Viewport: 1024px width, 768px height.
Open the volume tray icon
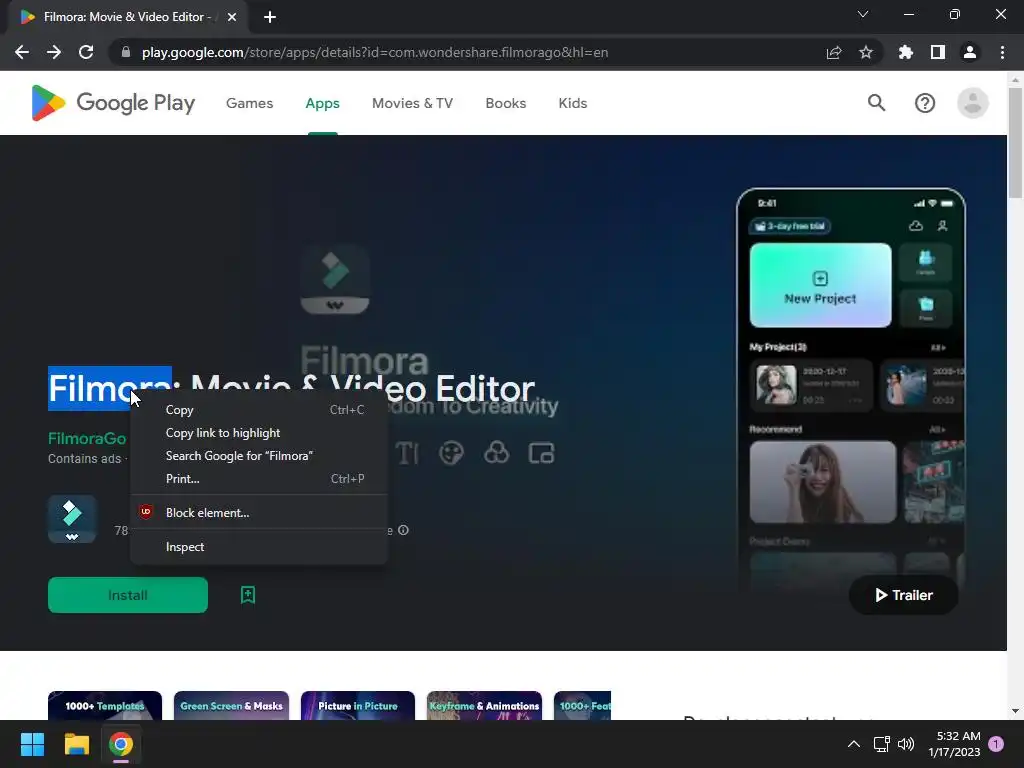tap(906, 744)
